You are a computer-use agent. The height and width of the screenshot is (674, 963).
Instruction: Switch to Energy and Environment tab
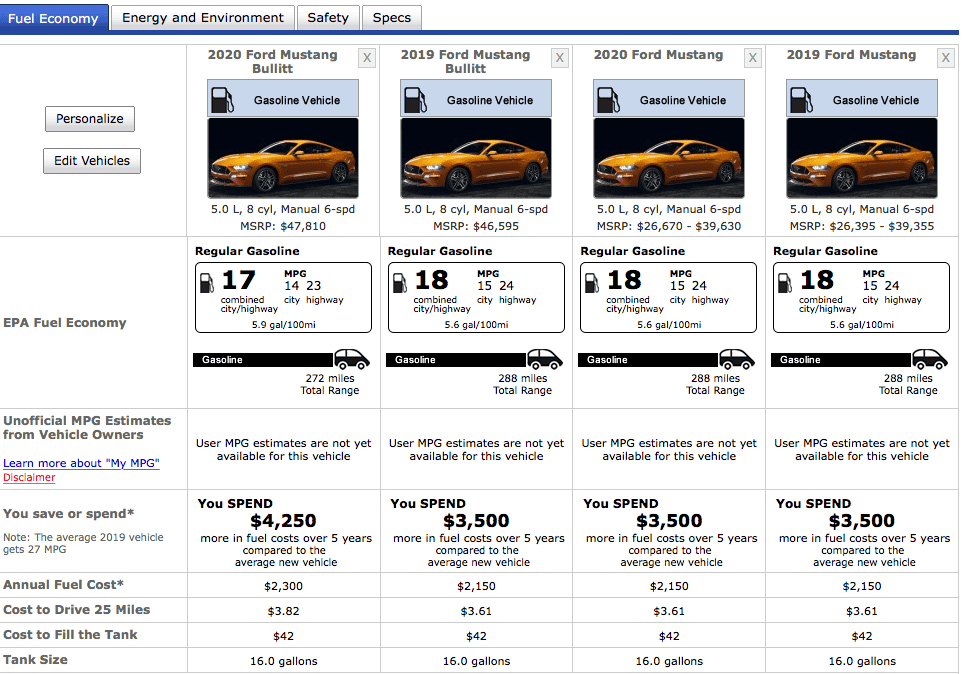click(x=203, y=18)
